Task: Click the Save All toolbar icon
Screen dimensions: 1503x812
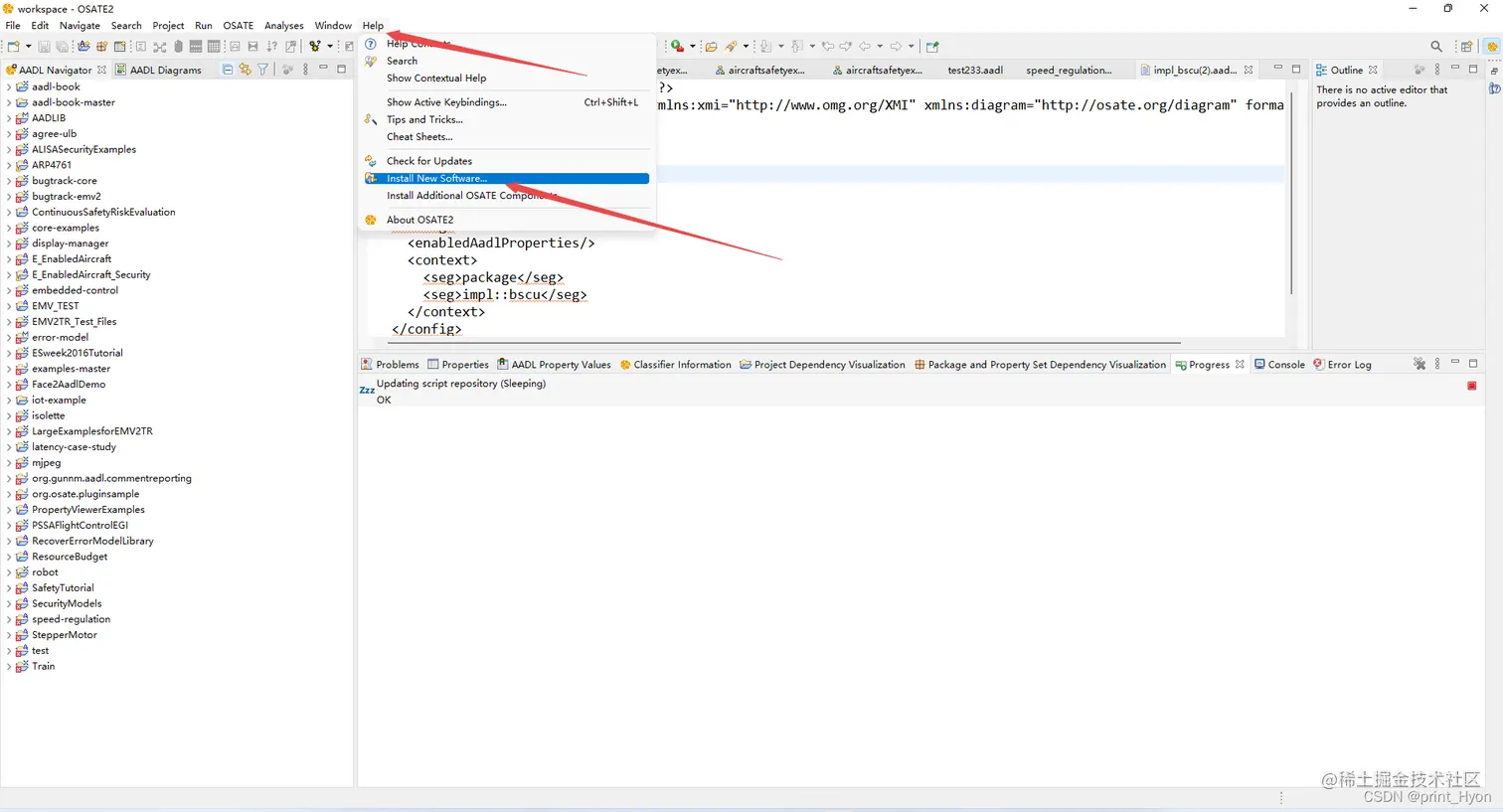Action: [62, 46]
